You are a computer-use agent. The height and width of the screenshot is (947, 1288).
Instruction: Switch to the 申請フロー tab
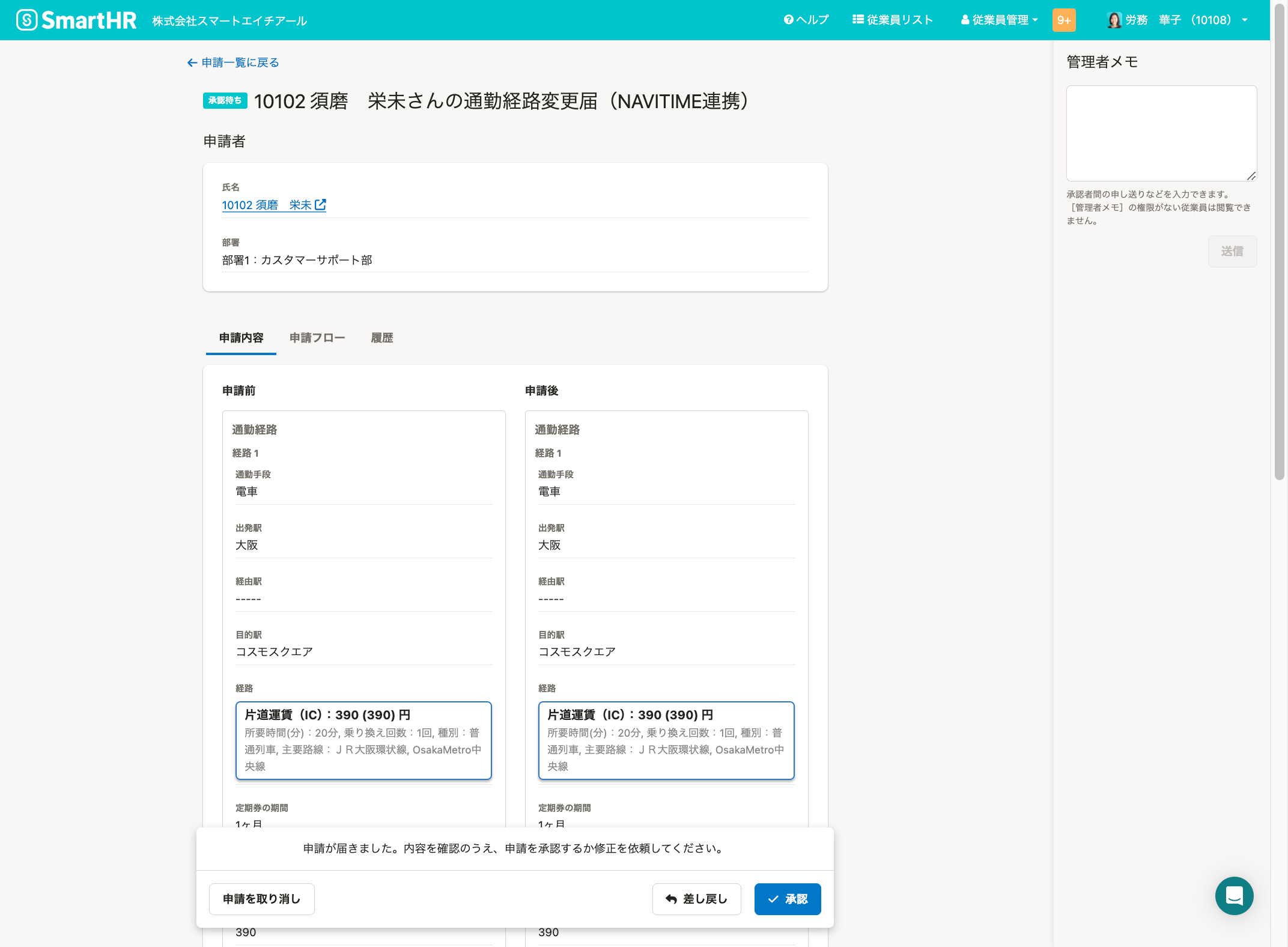[x=317, y=338]
